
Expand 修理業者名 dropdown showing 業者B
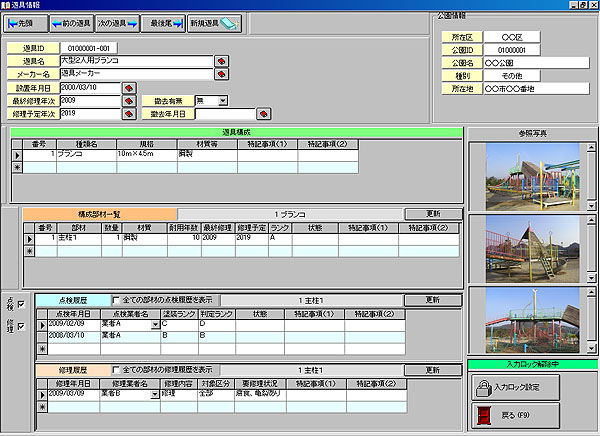pyautogui.click(x=153, y=394)
